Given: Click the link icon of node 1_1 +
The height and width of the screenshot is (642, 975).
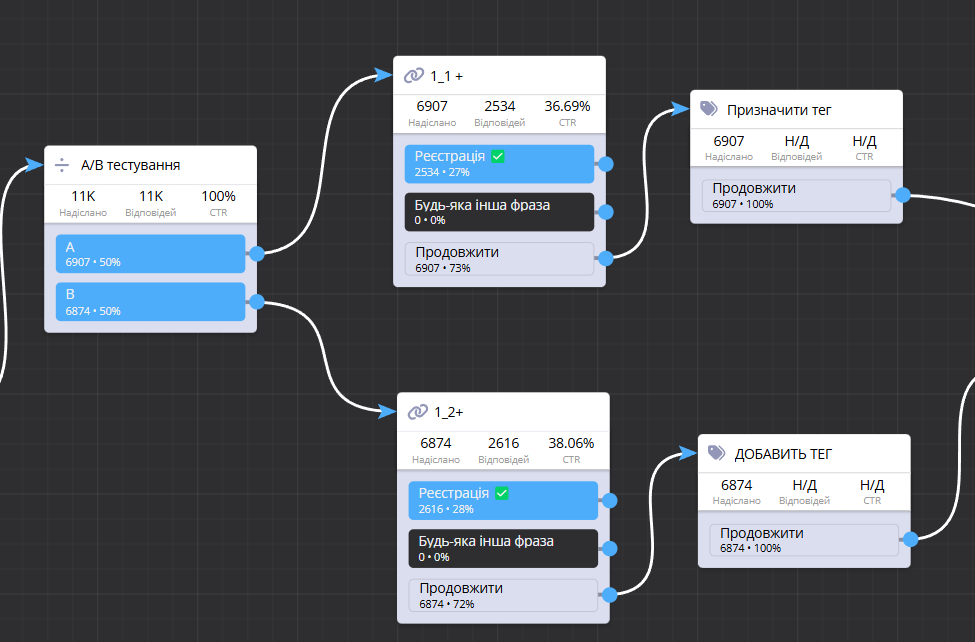Looking at the screenshot, I should coord(413,75).
